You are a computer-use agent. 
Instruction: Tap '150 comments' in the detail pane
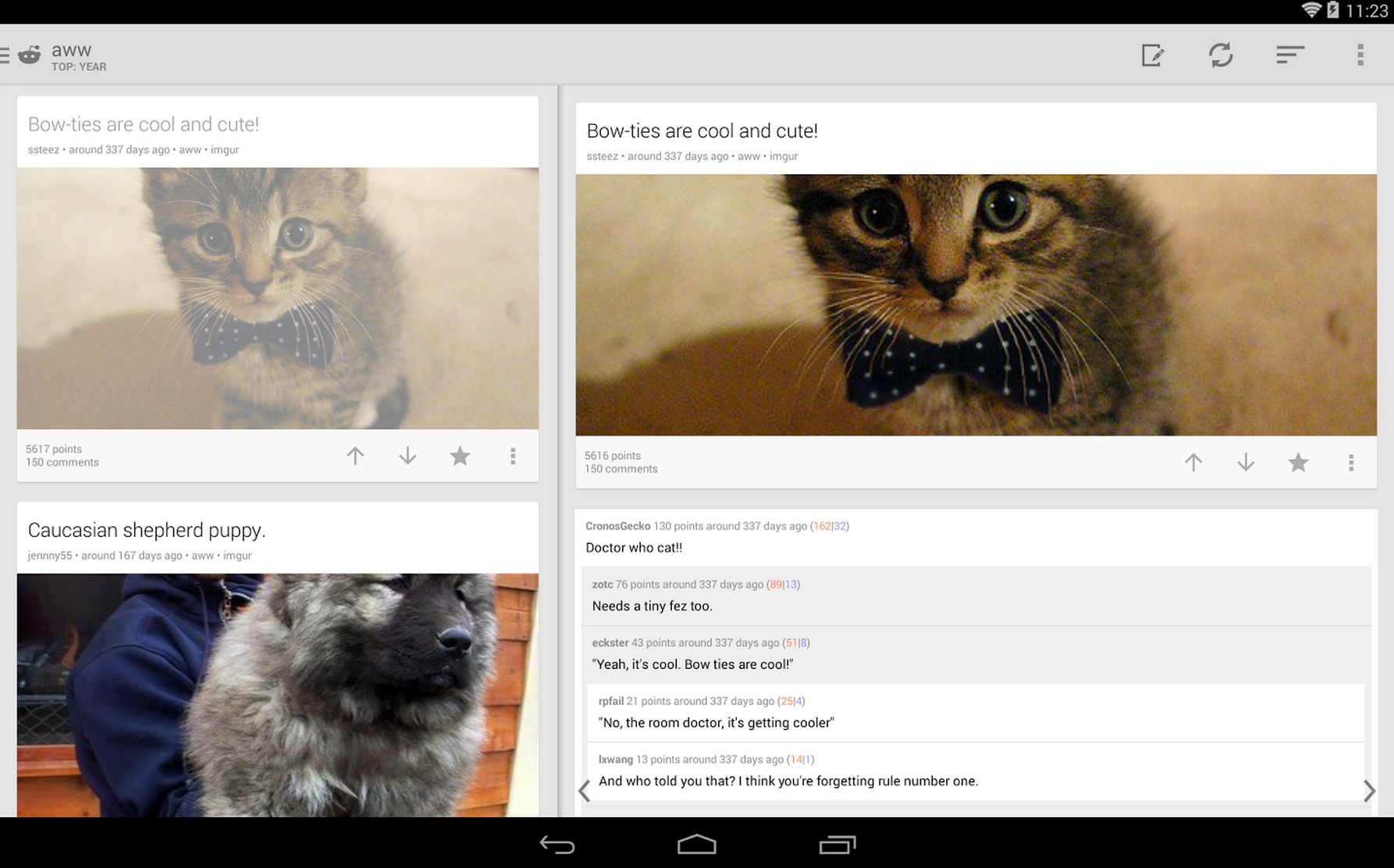pyautogui.click(x=621, y=469)
